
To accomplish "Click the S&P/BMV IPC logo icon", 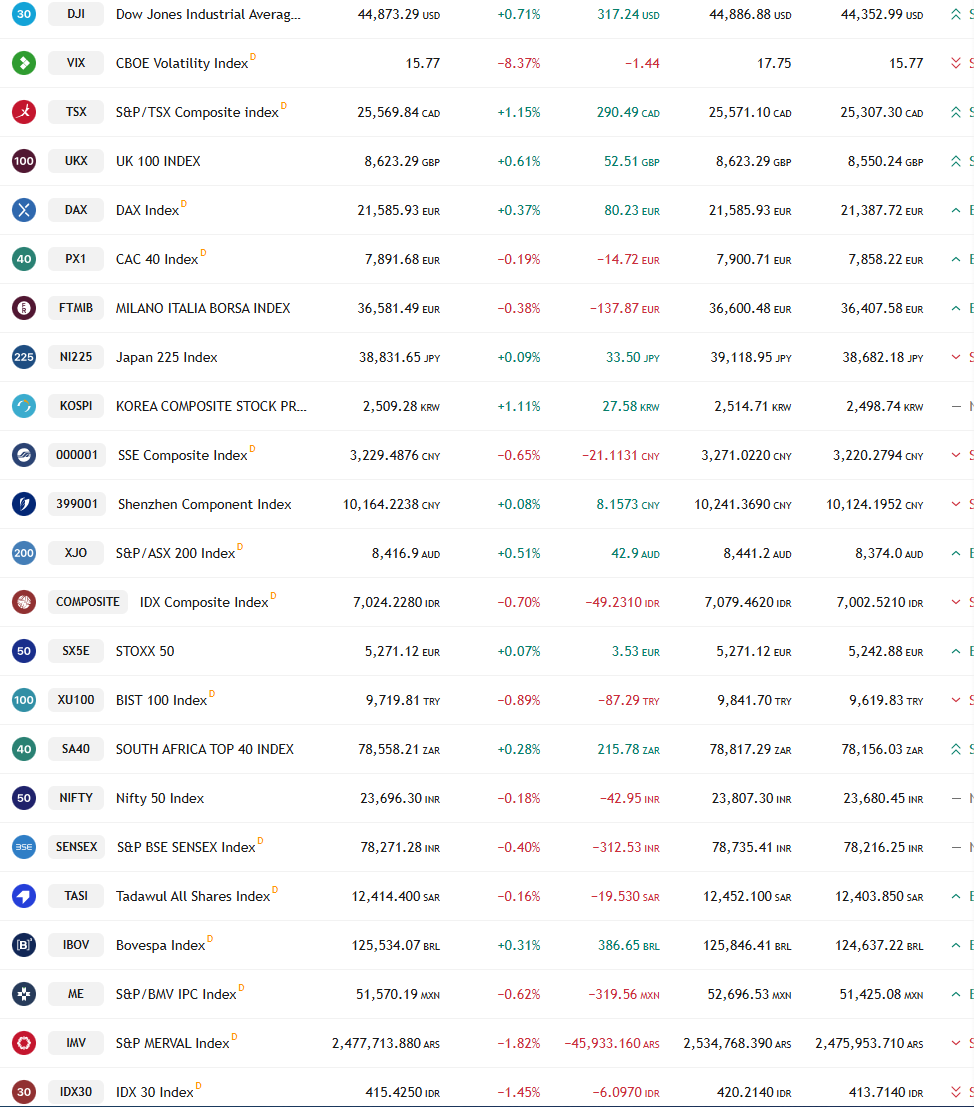I will pyautogui.click(x=24, y=994).
